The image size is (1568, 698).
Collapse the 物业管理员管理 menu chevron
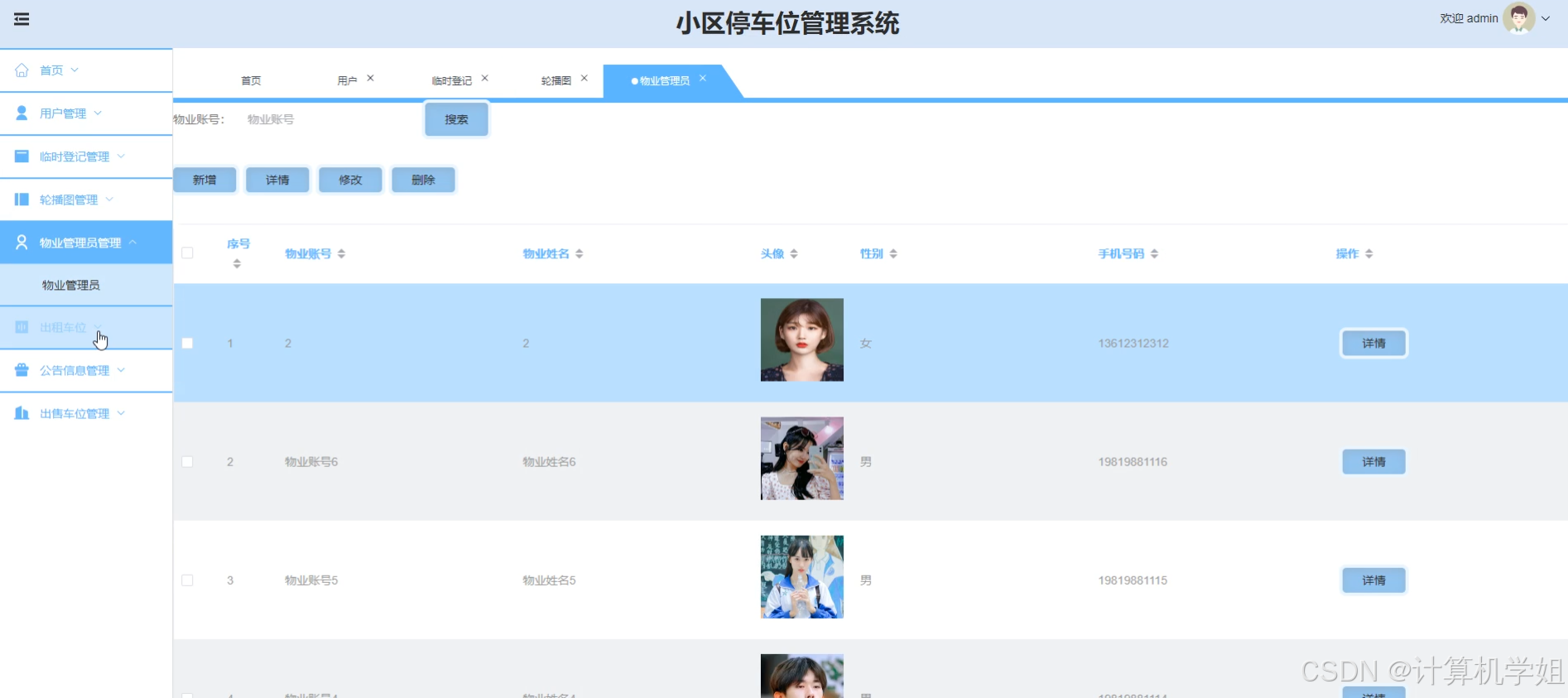(x=132, y=242)
